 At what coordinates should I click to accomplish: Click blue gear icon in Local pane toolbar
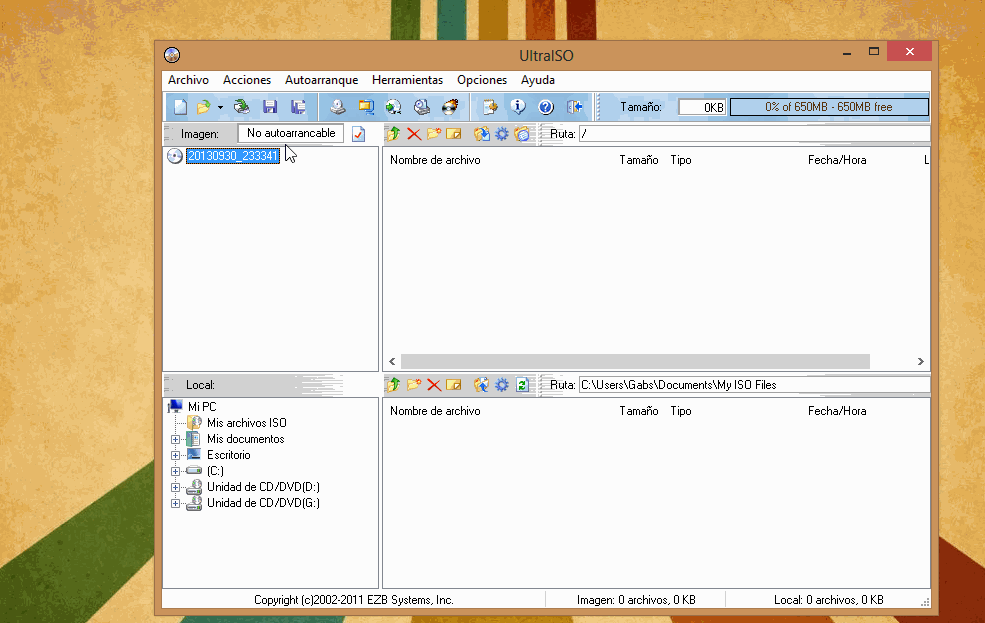(x=502, y=384)
